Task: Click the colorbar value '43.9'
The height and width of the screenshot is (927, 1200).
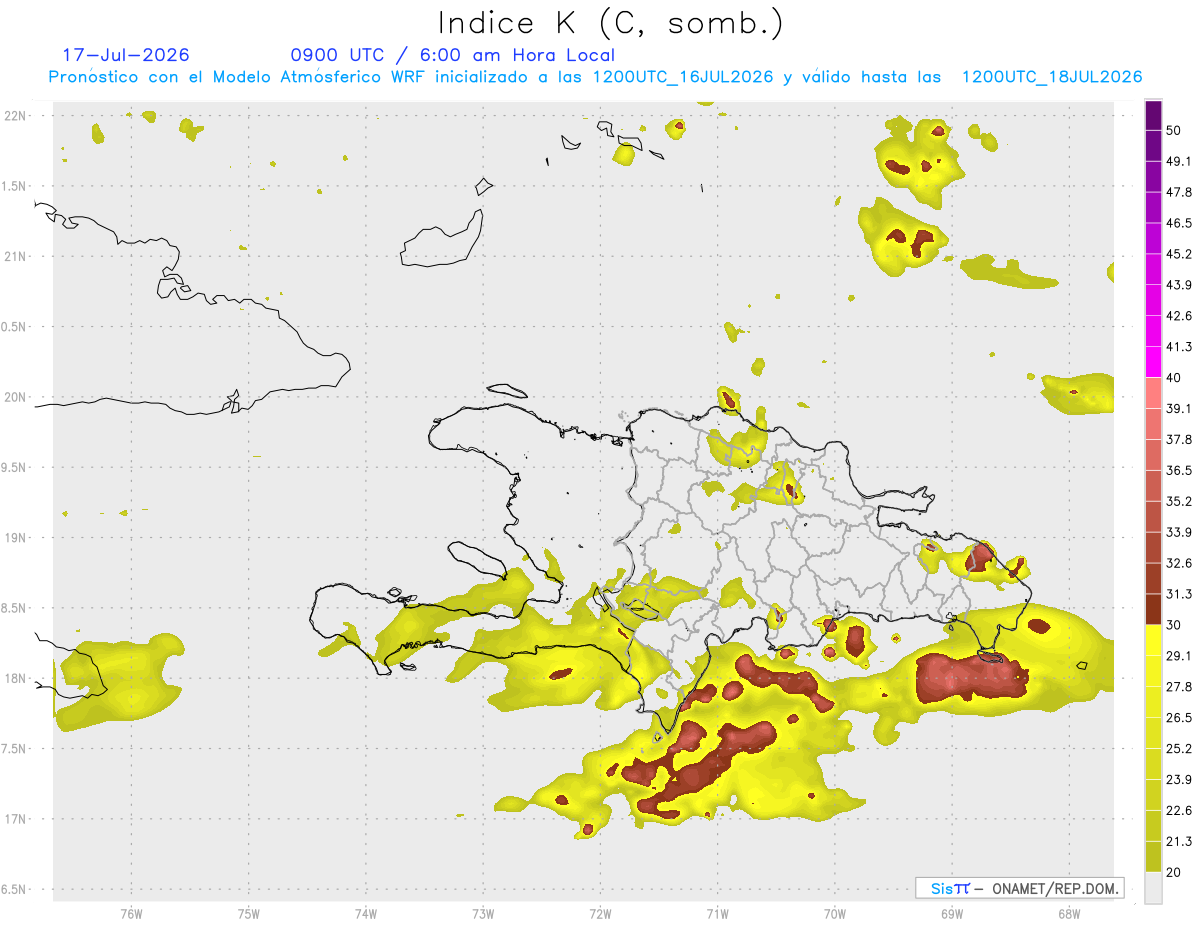Action: (x=1179, y=286)
